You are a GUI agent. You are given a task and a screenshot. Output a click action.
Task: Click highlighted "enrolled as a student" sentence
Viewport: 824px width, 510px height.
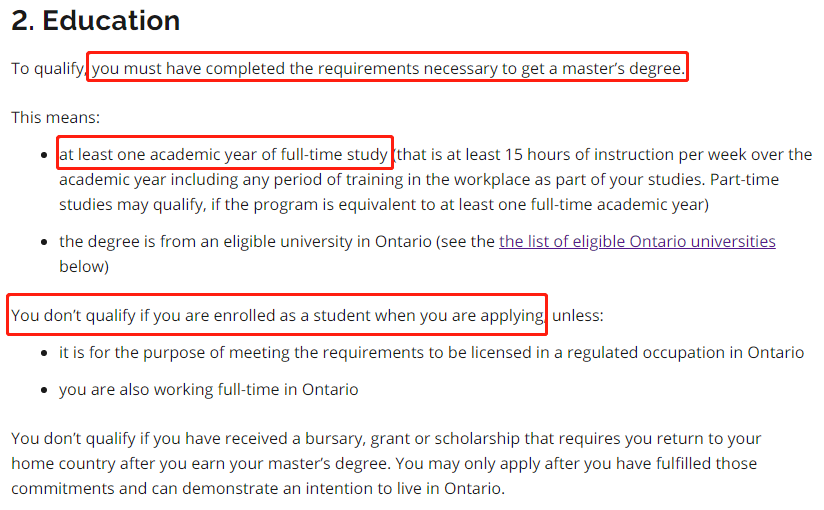click(x=277, y=315)
